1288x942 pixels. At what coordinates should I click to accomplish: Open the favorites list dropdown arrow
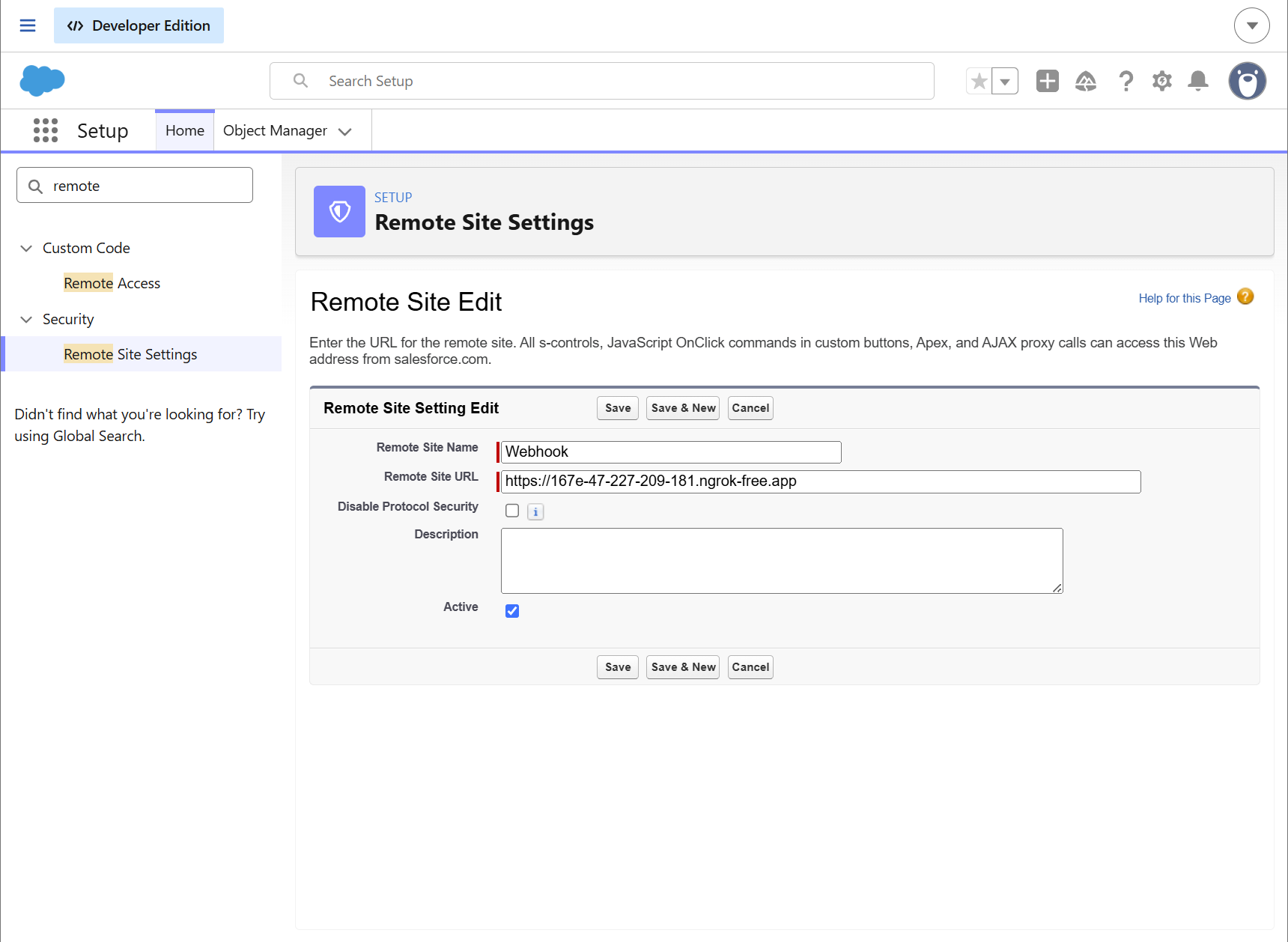point(1005,81)
